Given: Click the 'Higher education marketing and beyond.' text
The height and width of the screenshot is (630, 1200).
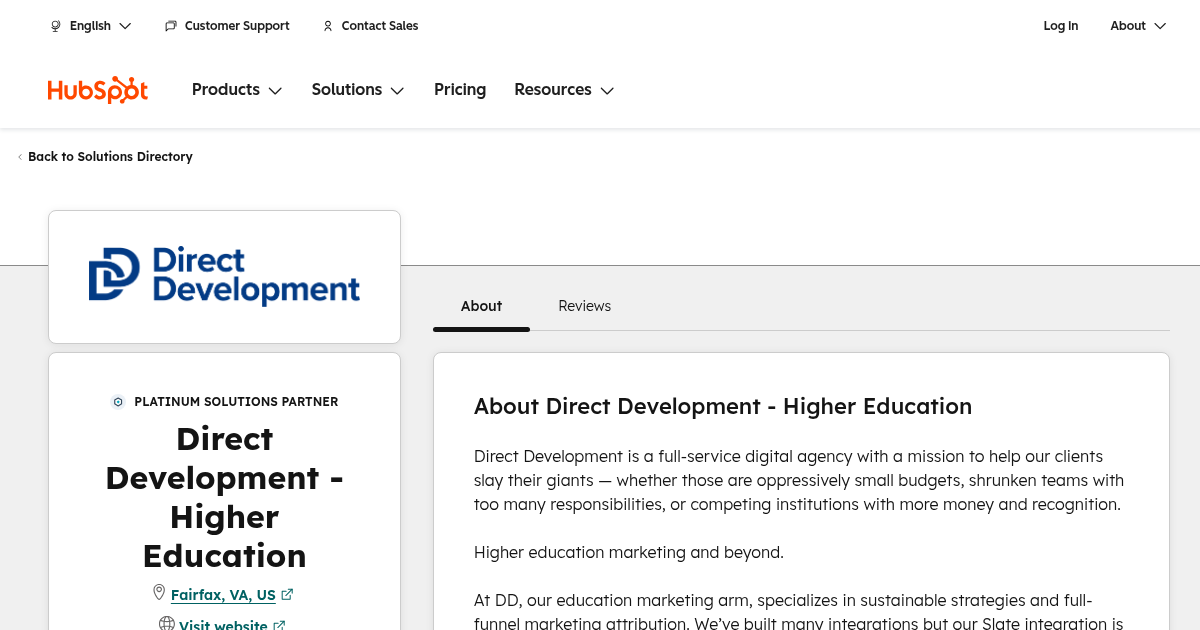Looking at the screenshot, I should [x=629, y=552].
